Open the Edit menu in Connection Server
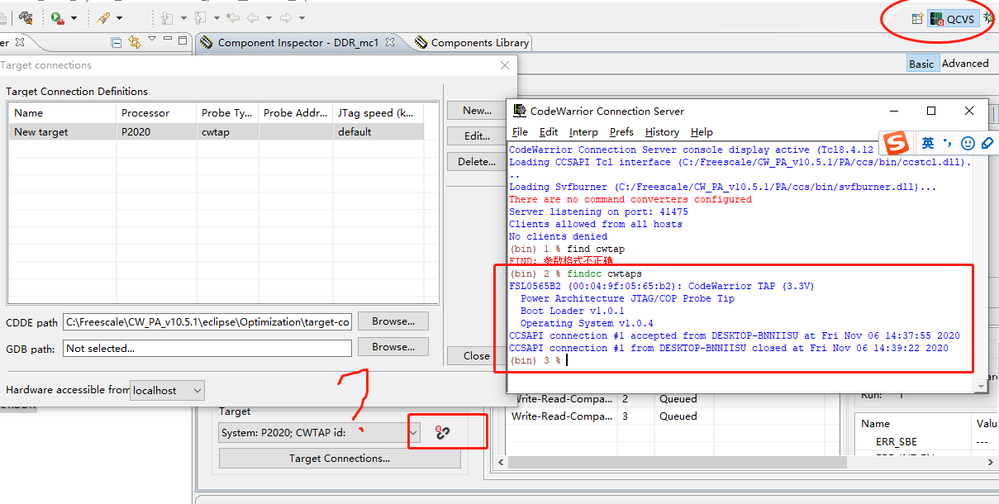This screenshot has width=999, height=504. (548, 132)
